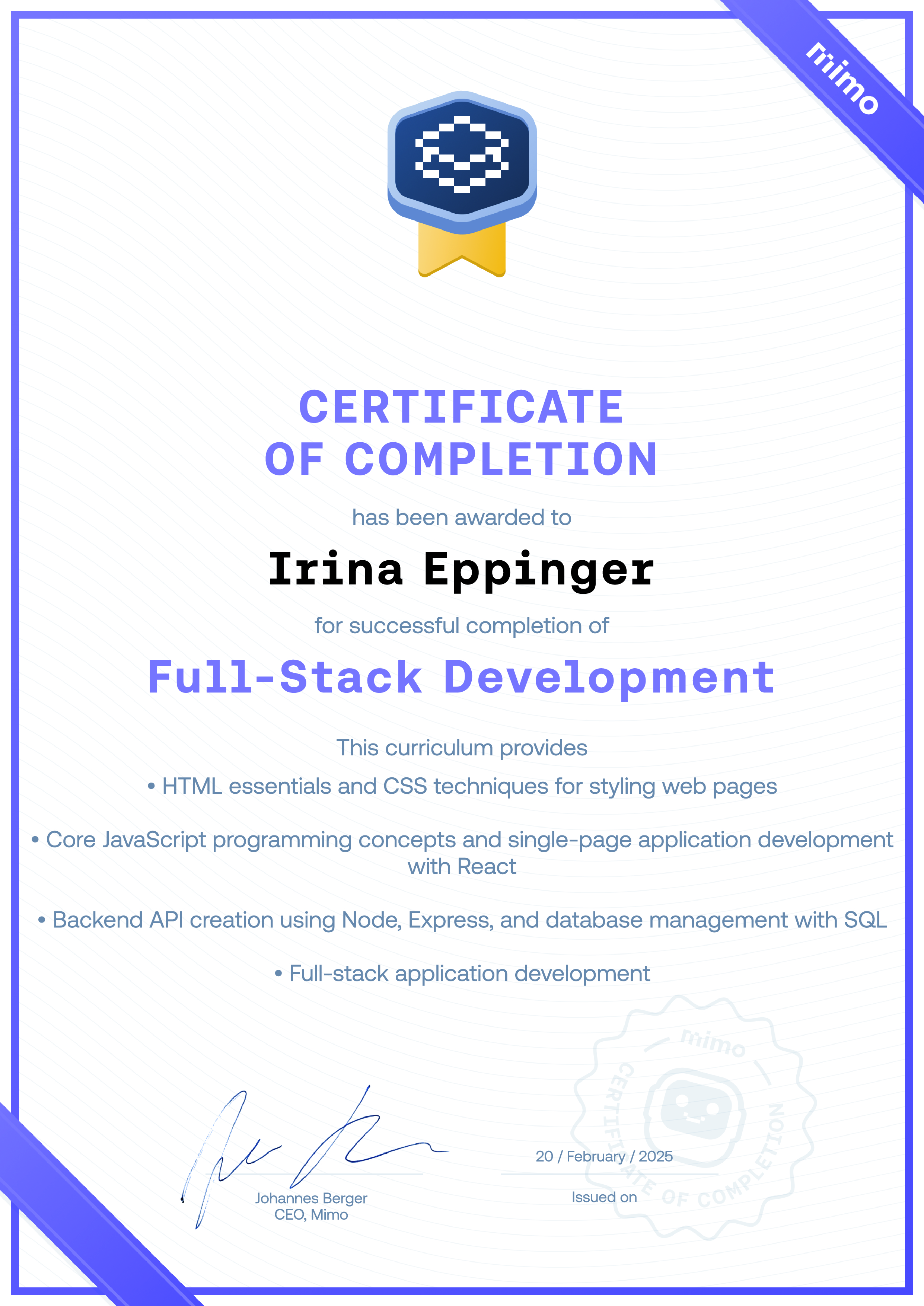Click the 'CEO, Mimo' title text
The image size is (924, 1306).
pyautogui.click(x=310, y=1215)
